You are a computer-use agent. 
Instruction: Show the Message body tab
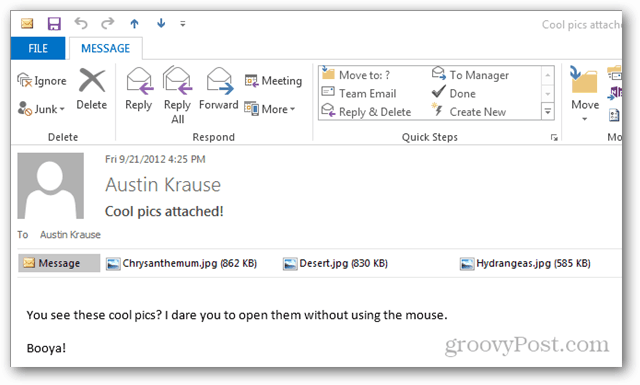pos(59,263)
